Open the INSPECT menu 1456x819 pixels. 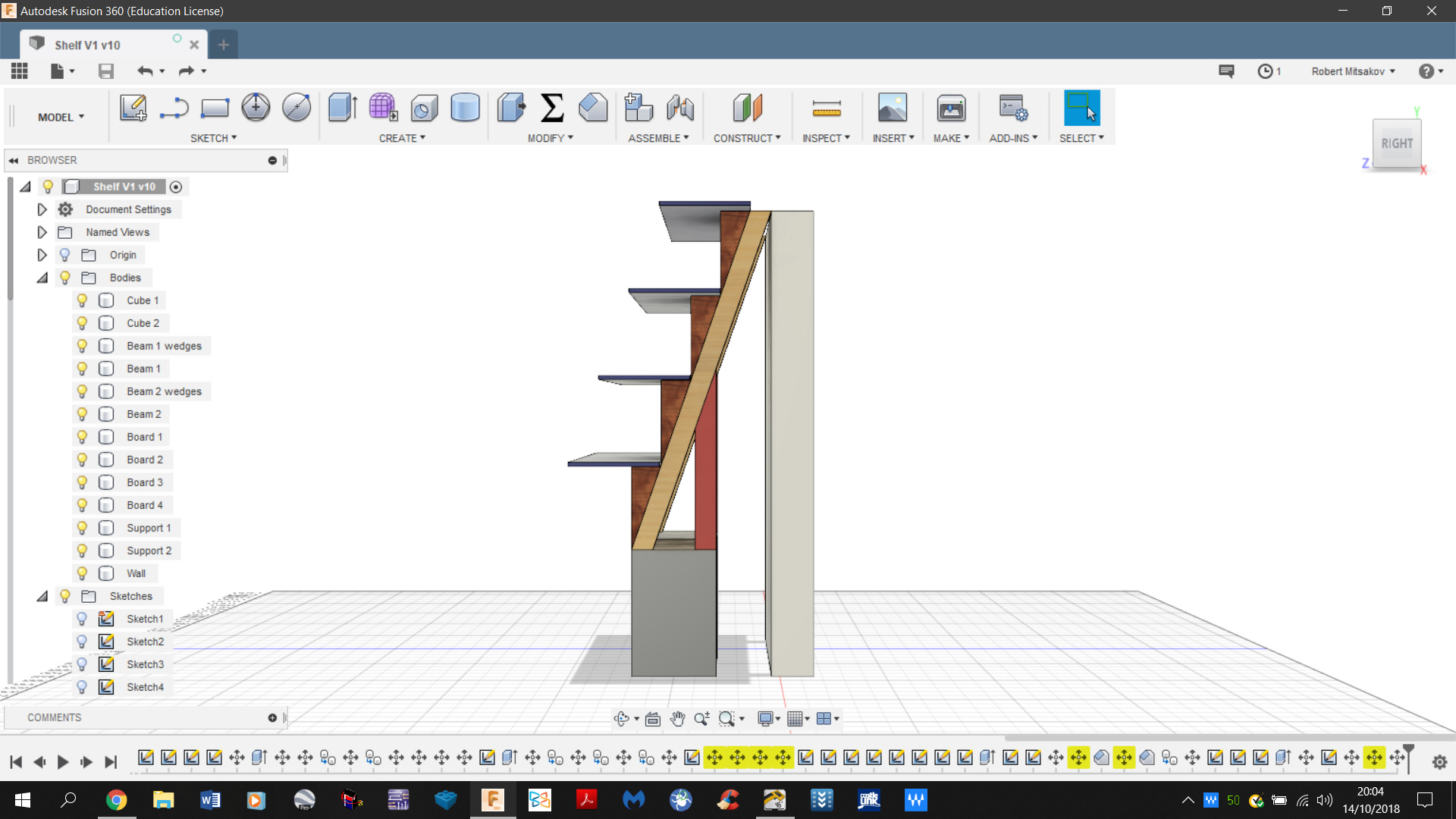click(x=826, y=138)
